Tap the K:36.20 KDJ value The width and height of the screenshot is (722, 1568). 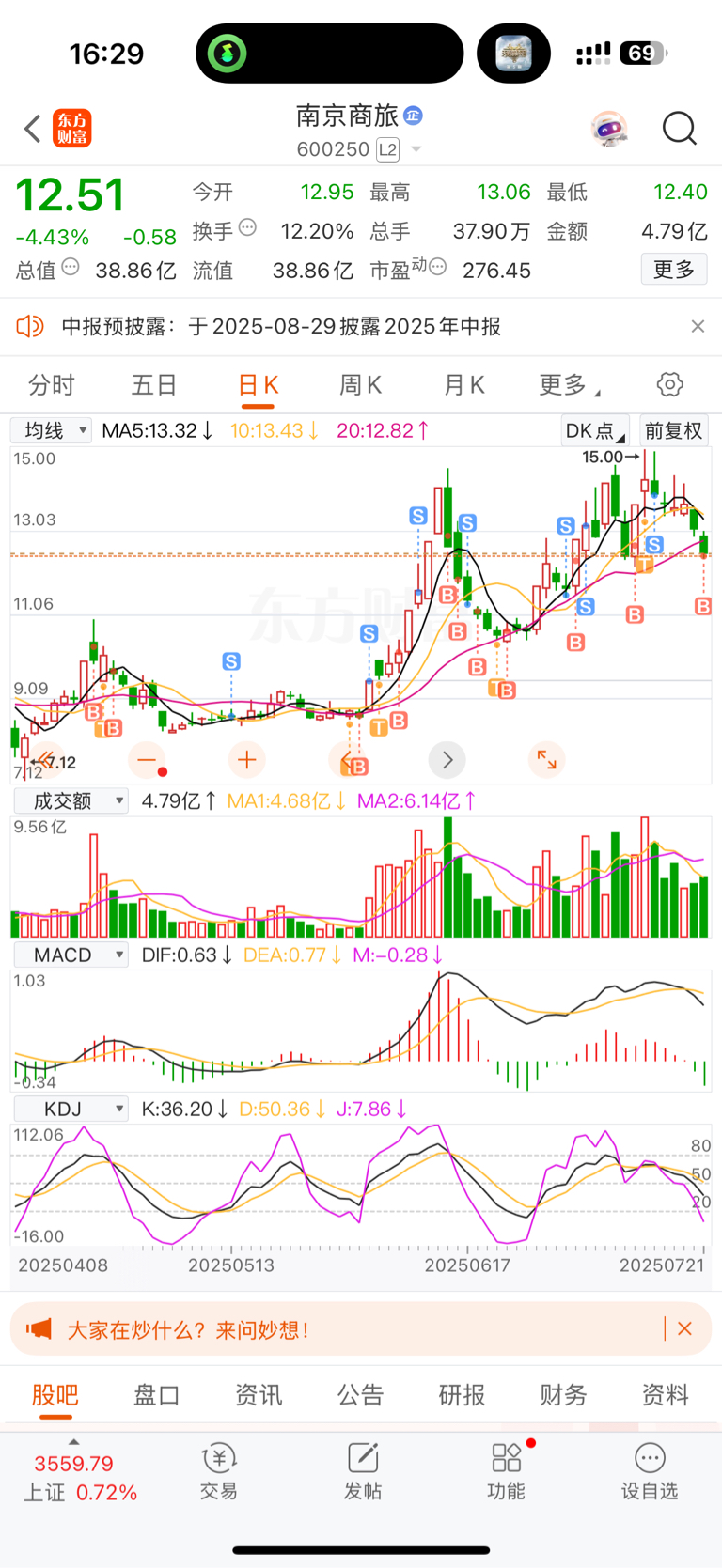tap(184, 1109)
